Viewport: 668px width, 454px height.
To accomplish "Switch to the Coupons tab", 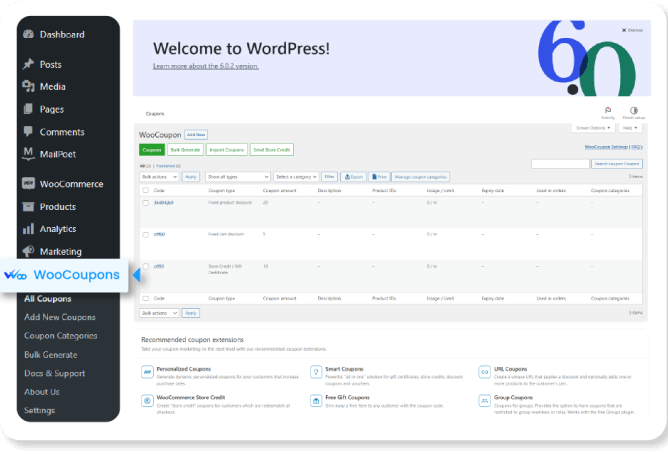I will pos(152,150).
